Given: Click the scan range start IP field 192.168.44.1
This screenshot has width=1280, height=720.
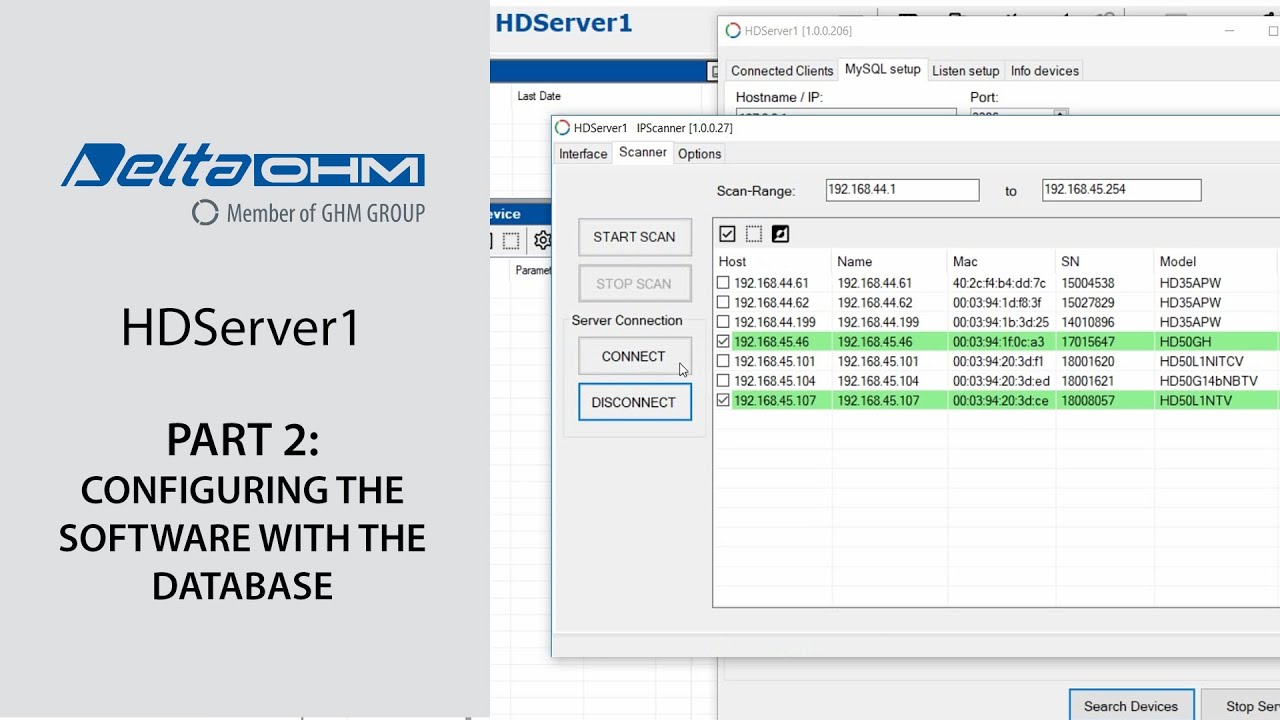Looking at the screenshot, I should [902, 190].
